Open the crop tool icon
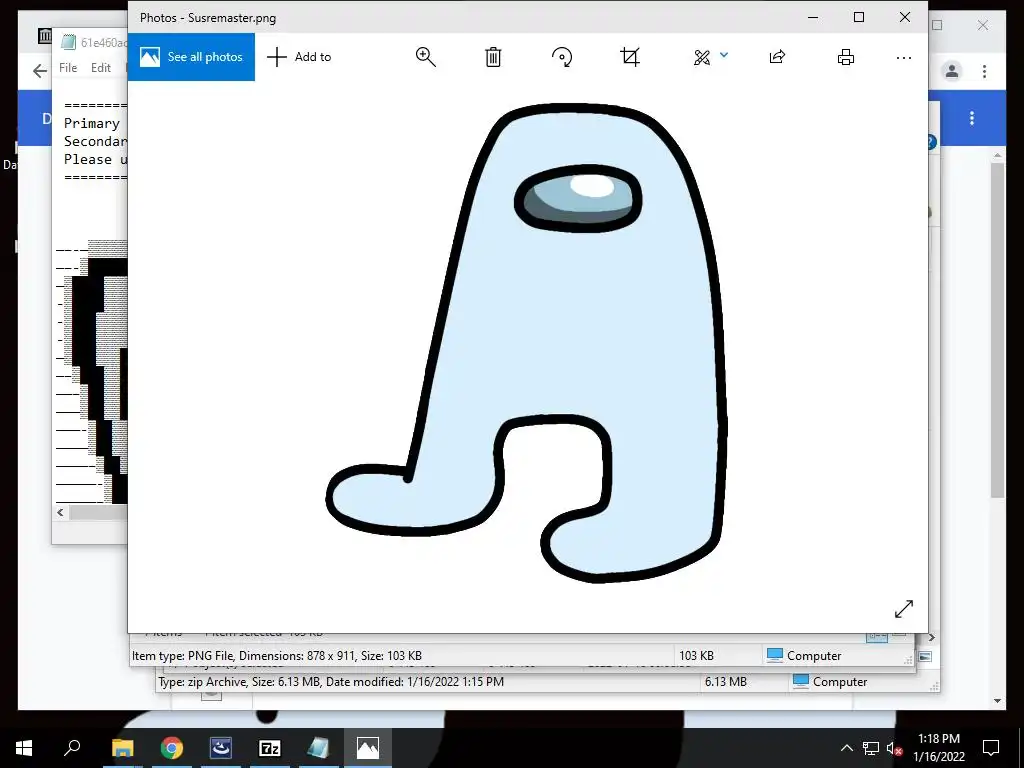1024x768 pixels. pyautogui.click(x=630, y=57)
